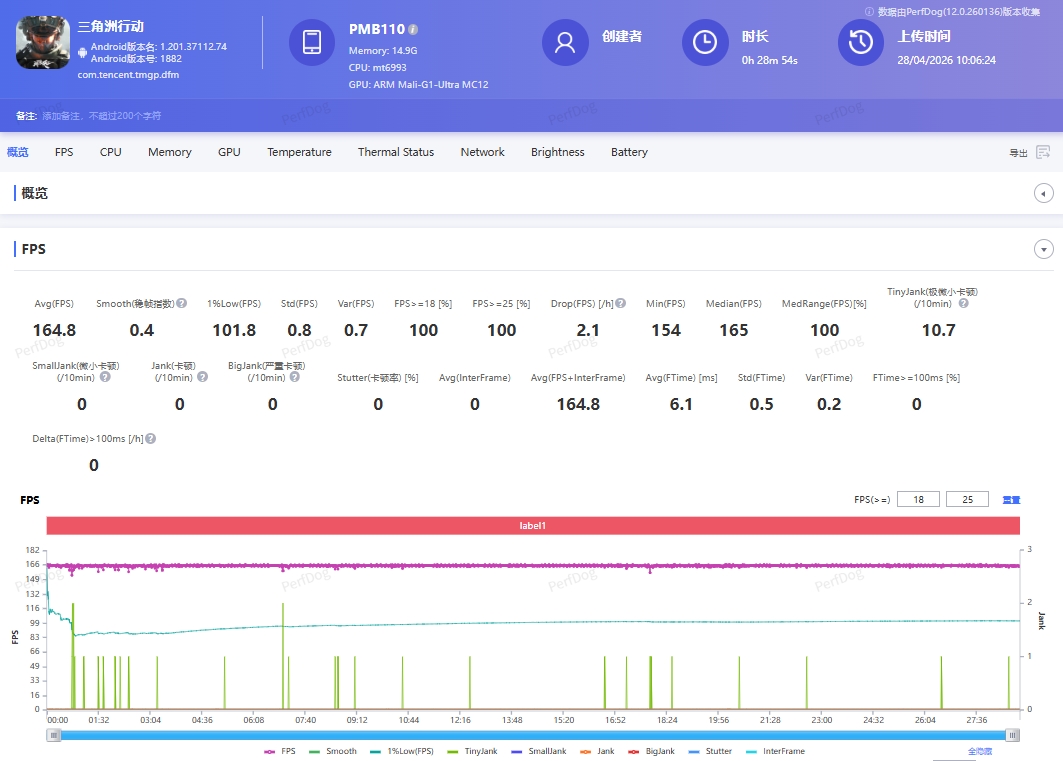Switch to the Temperature tab
This screenshot has height=761, width=1063.
(299, 152)
